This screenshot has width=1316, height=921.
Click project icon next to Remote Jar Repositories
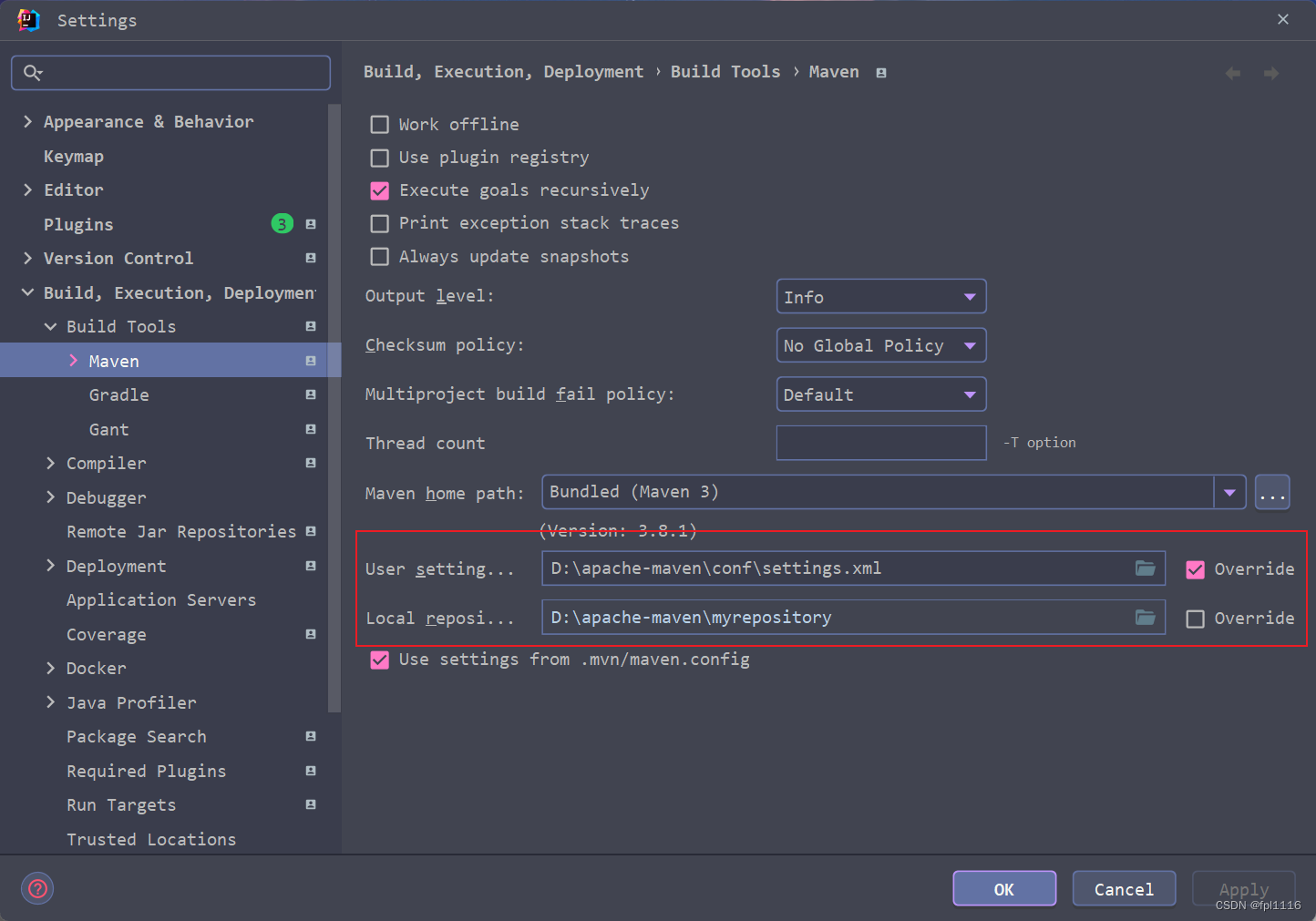coord(311,531)
